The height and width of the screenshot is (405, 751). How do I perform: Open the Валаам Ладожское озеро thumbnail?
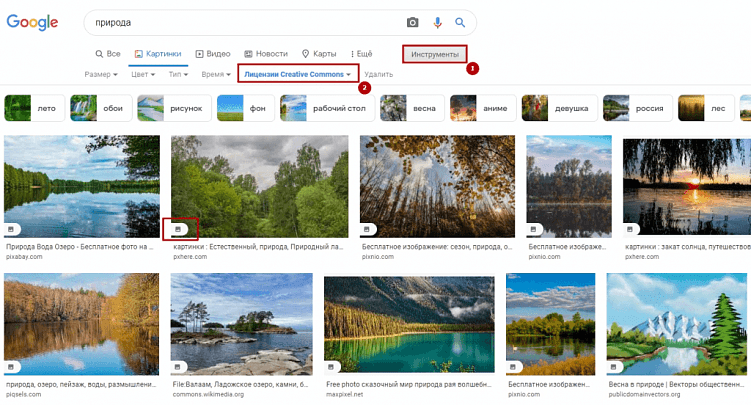tap(241, 324)
